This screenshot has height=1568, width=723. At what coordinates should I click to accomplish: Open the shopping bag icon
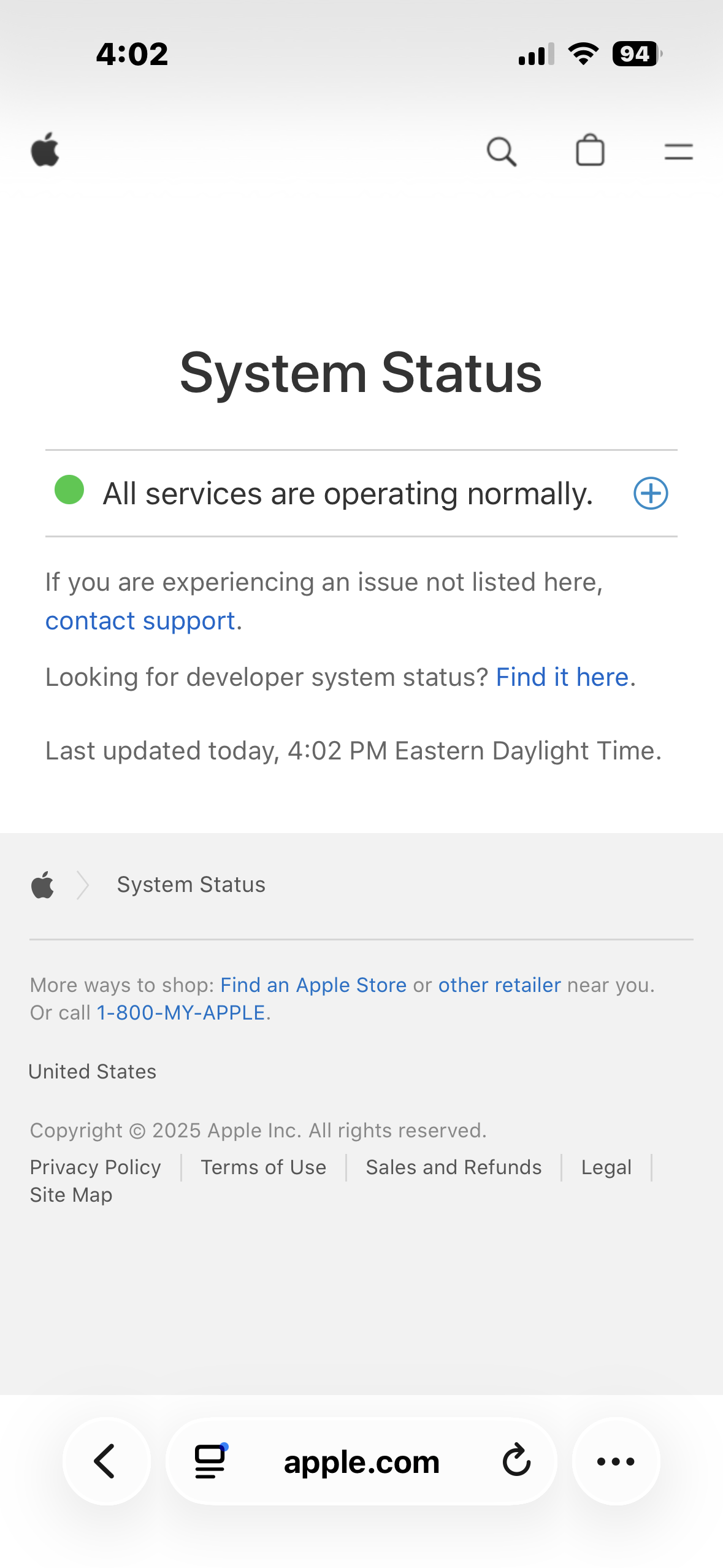coord(590,150)
